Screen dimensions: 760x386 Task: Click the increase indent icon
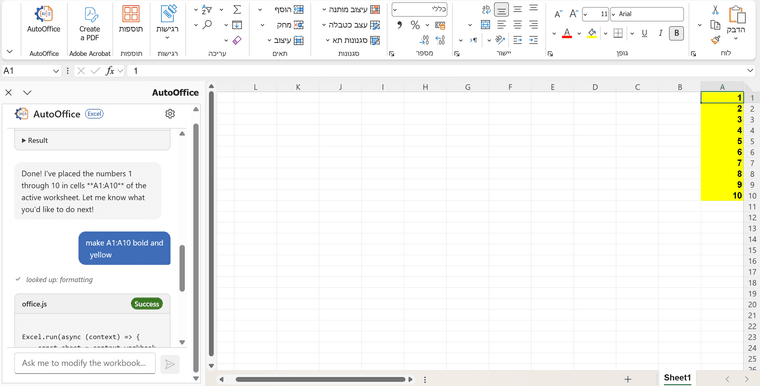tap(518, 40)
